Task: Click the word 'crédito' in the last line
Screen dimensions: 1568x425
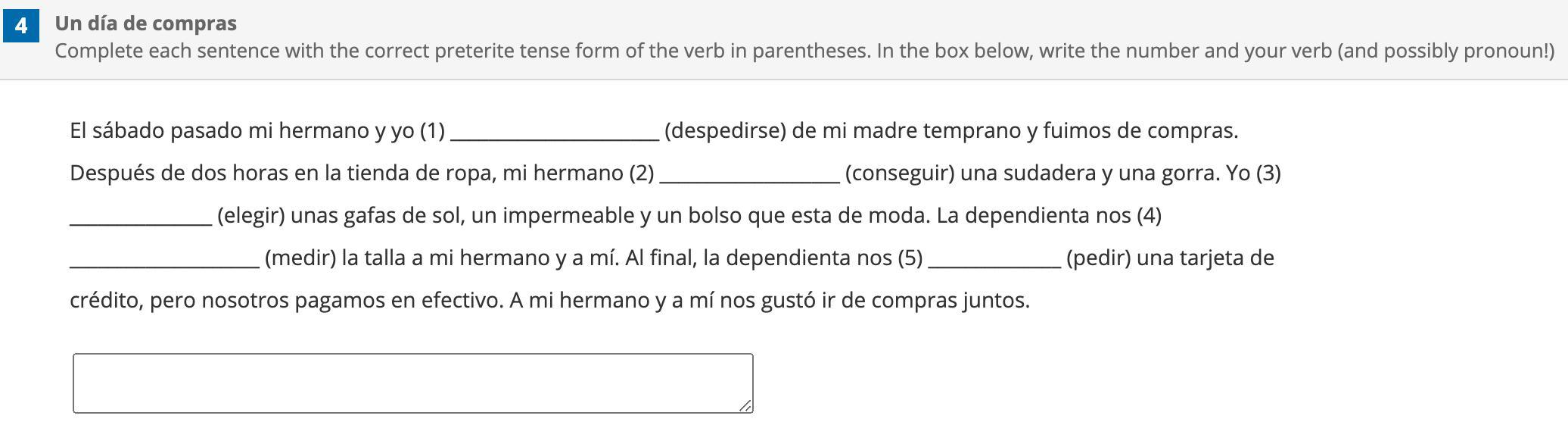Action: [x=104, y=301]
